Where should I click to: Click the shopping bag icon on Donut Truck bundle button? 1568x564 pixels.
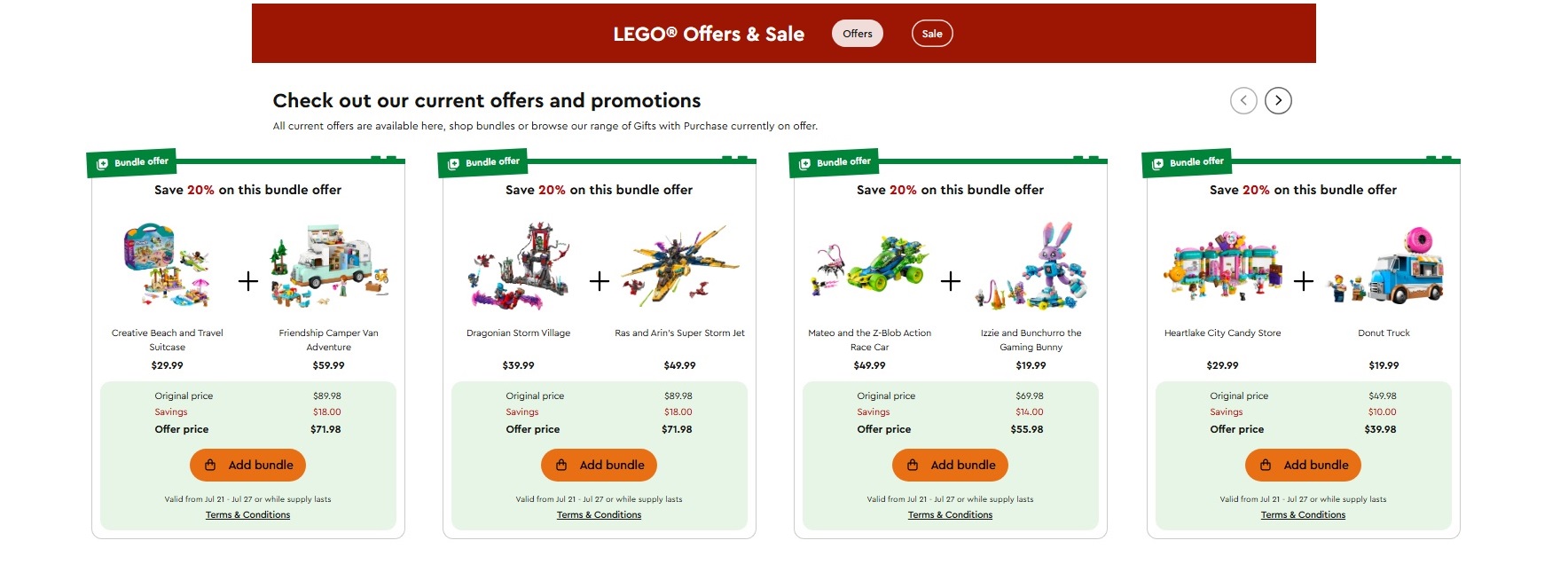1264,465
